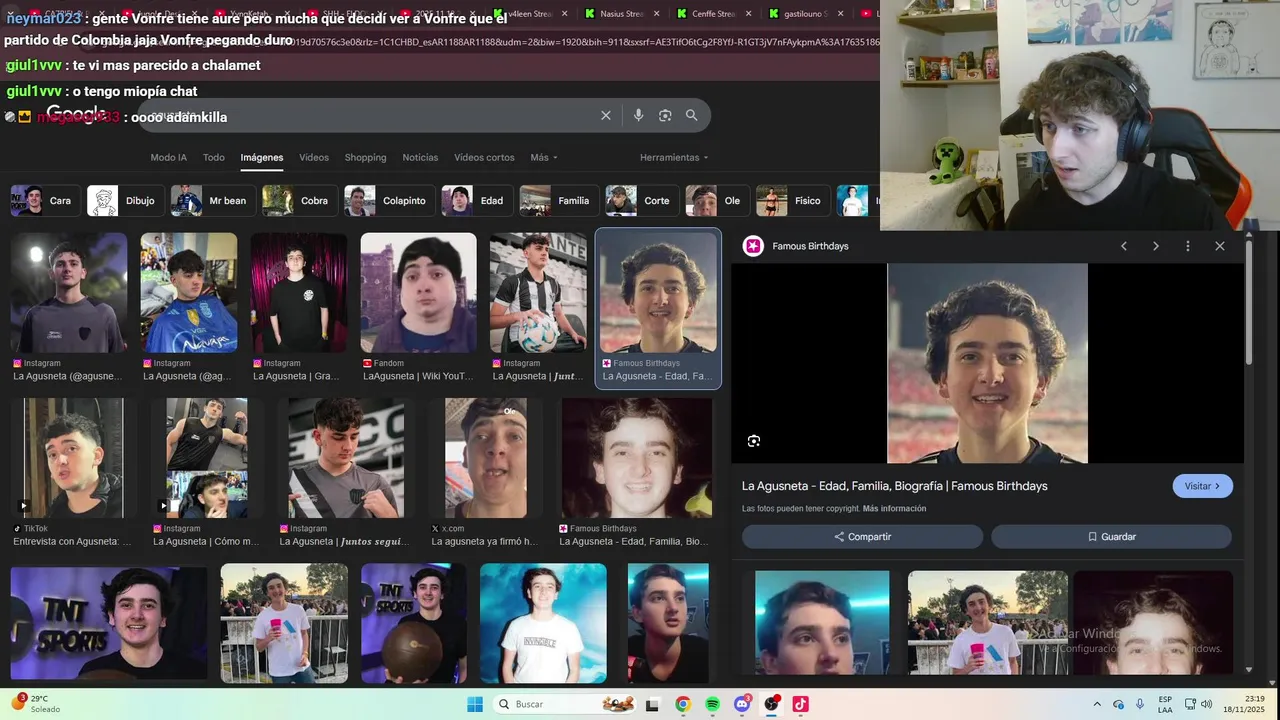Open OBS Studio from the taskbar

pos(771,704)
